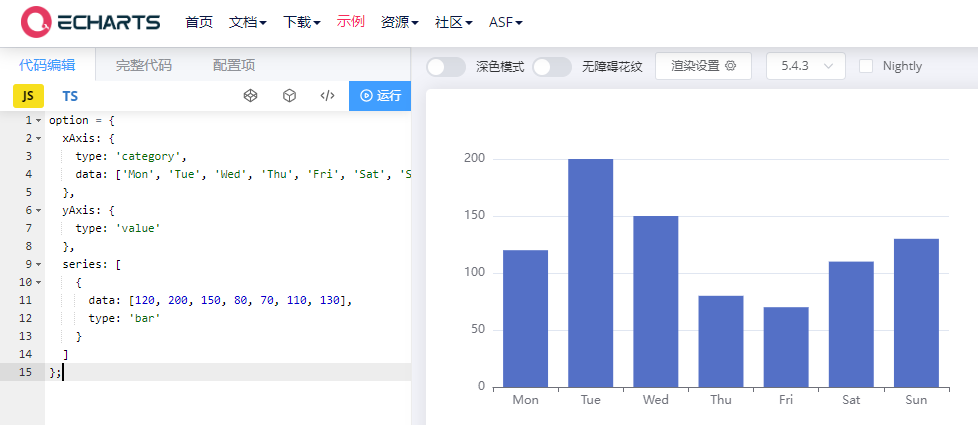
Task: Expand the 文档 docs menu
Action: pyautogui.click(x=247, y=21)
